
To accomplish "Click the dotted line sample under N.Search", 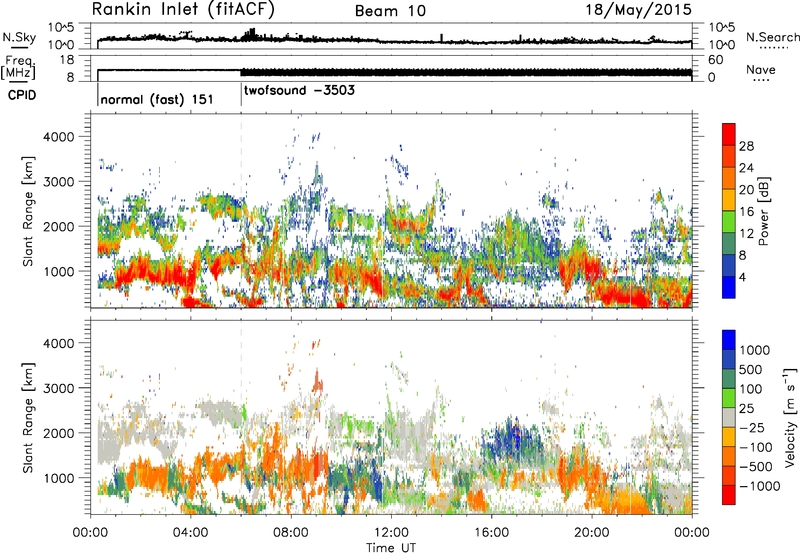I will [x=773, y=47].
